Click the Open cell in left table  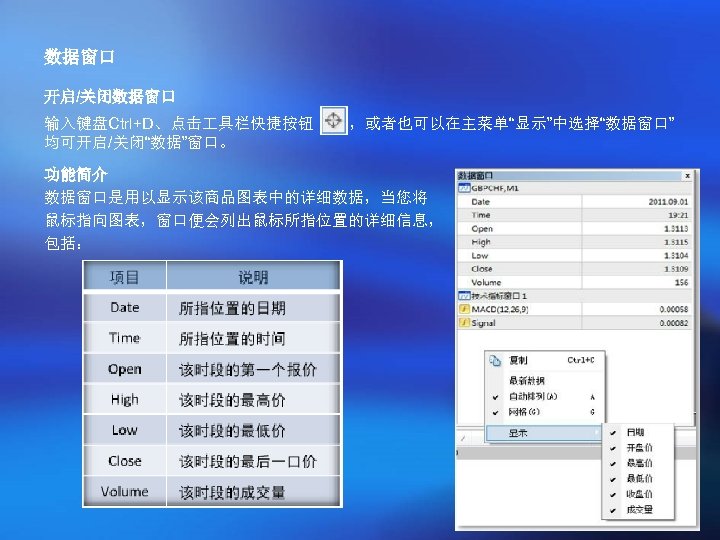tap(124, 369)
